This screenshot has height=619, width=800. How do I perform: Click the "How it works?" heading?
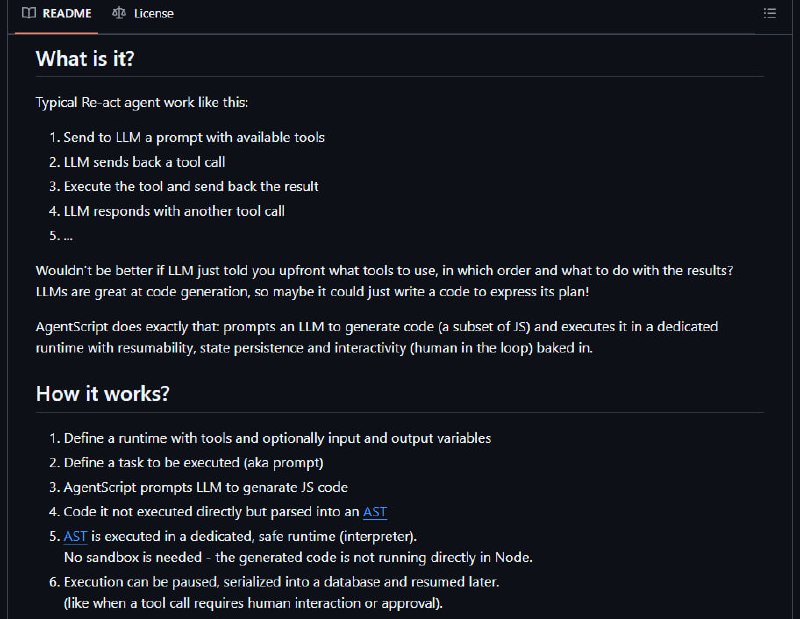click(103, 394)
